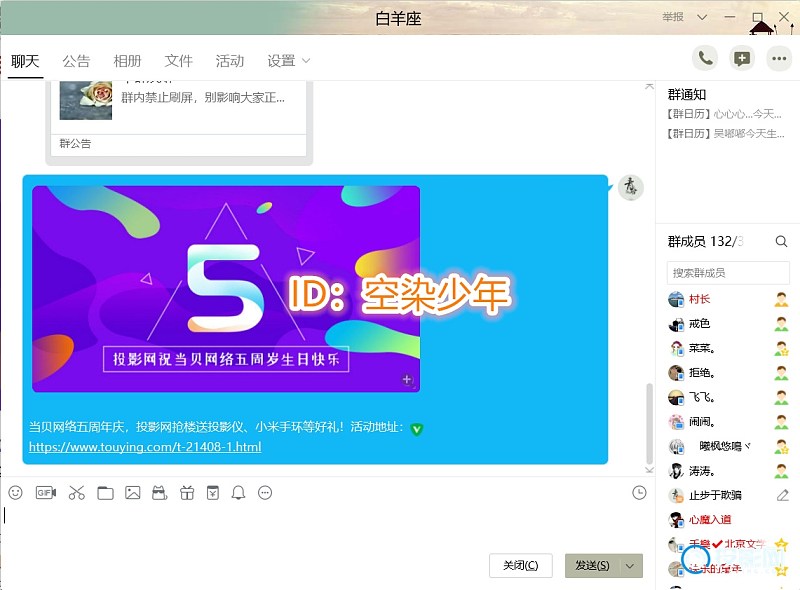Screen dimensions: 800x590
Task: Open the red packet yuan icon
Action: 213,493
